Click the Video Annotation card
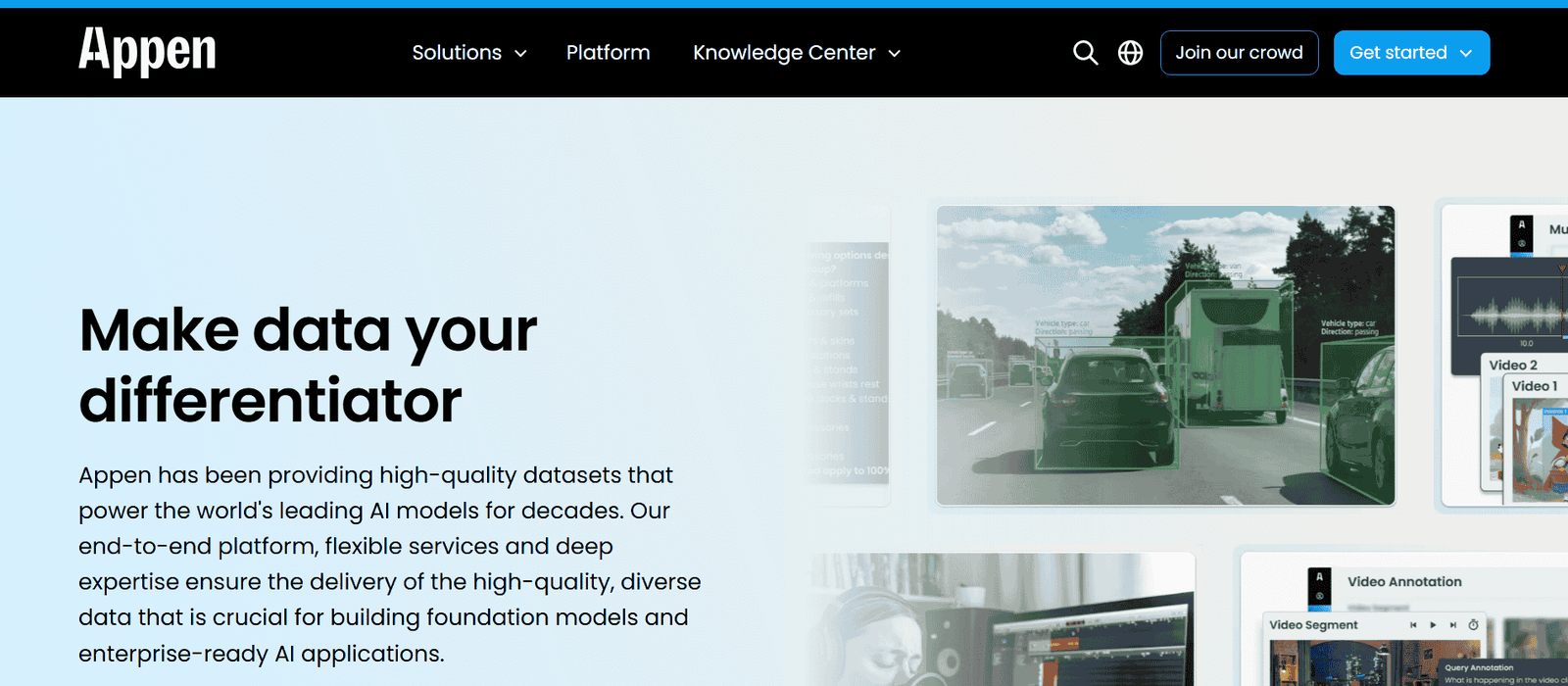 1404,618
